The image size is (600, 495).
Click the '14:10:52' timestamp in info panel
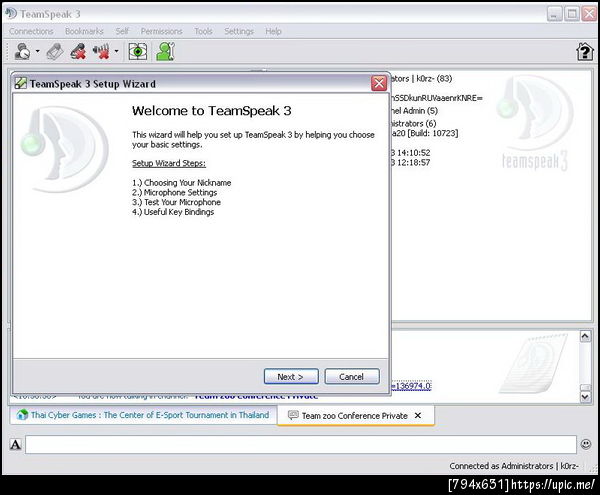[414, 153]
